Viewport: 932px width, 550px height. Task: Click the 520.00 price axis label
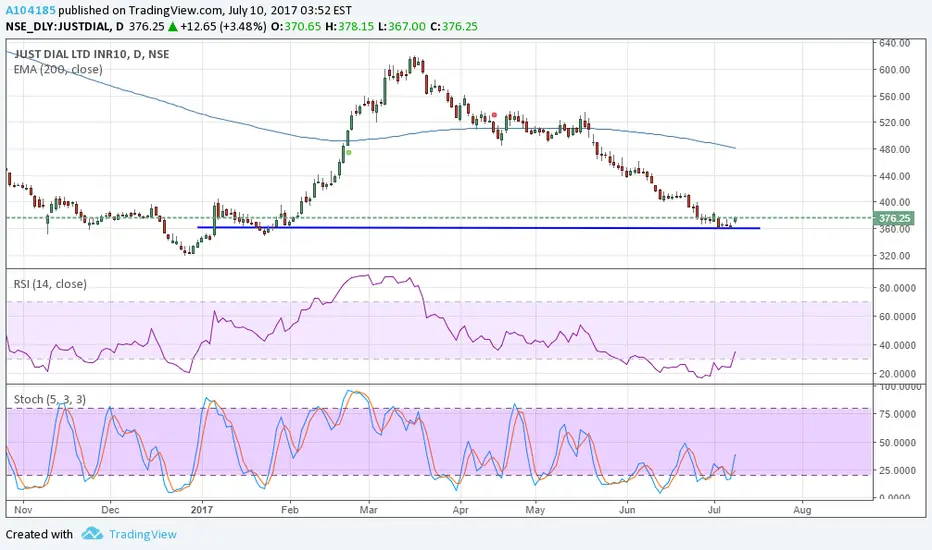point(895,122)
